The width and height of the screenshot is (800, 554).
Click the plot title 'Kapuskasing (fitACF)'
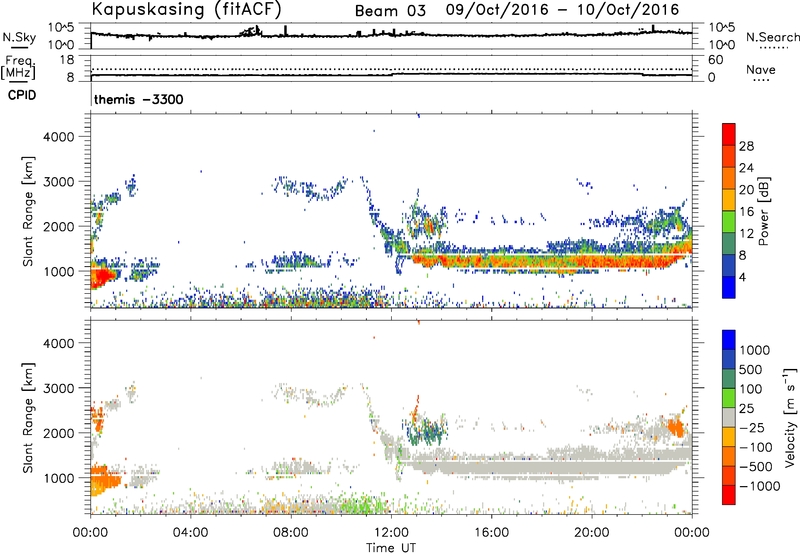[187, 9]
